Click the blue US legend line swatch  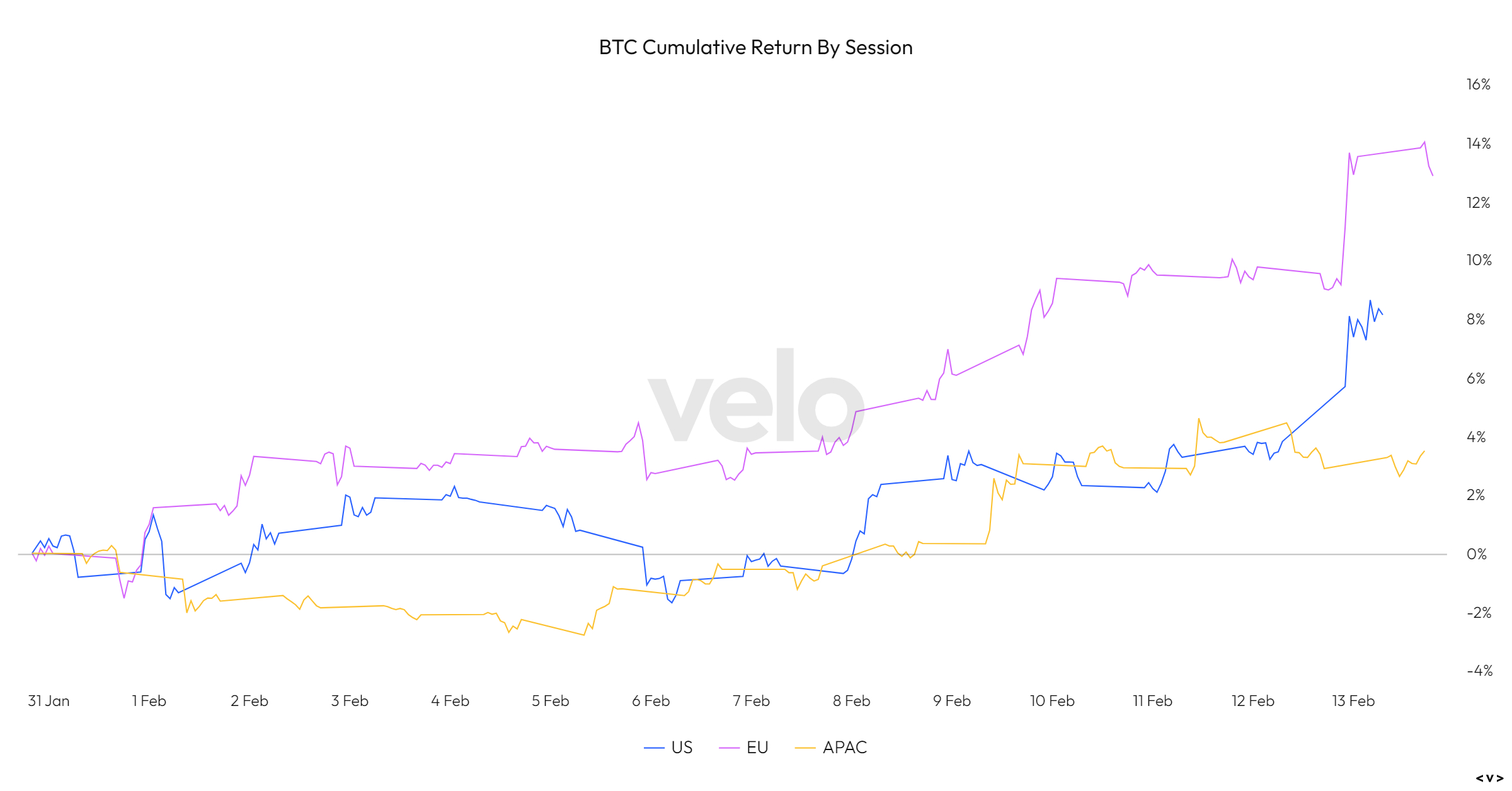click(x=654, y=748)
